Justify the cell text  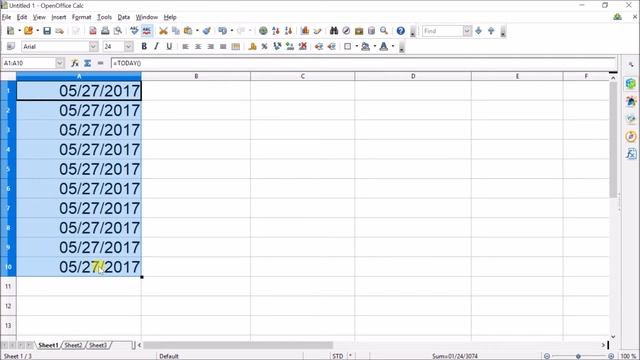pos(223,47)
